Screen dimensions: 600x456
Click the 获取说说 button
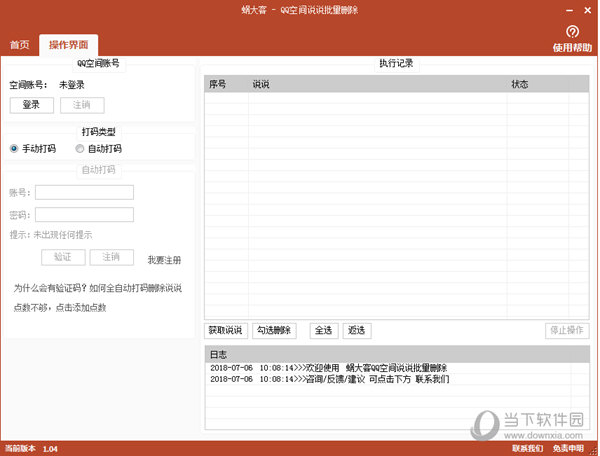226,331
